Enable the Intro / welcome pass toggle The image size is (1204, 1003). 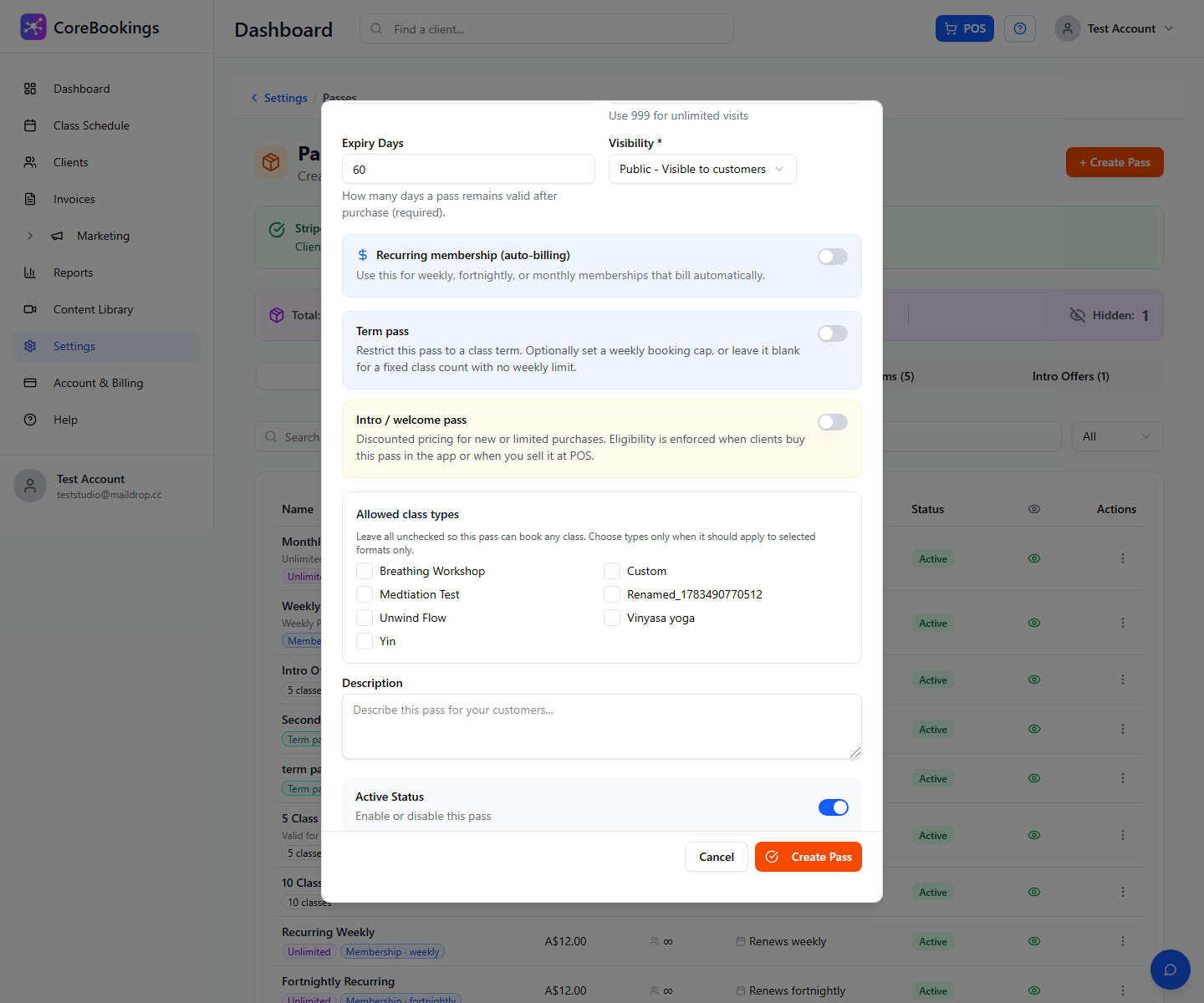pyautogui.click(x=833, y=422)
